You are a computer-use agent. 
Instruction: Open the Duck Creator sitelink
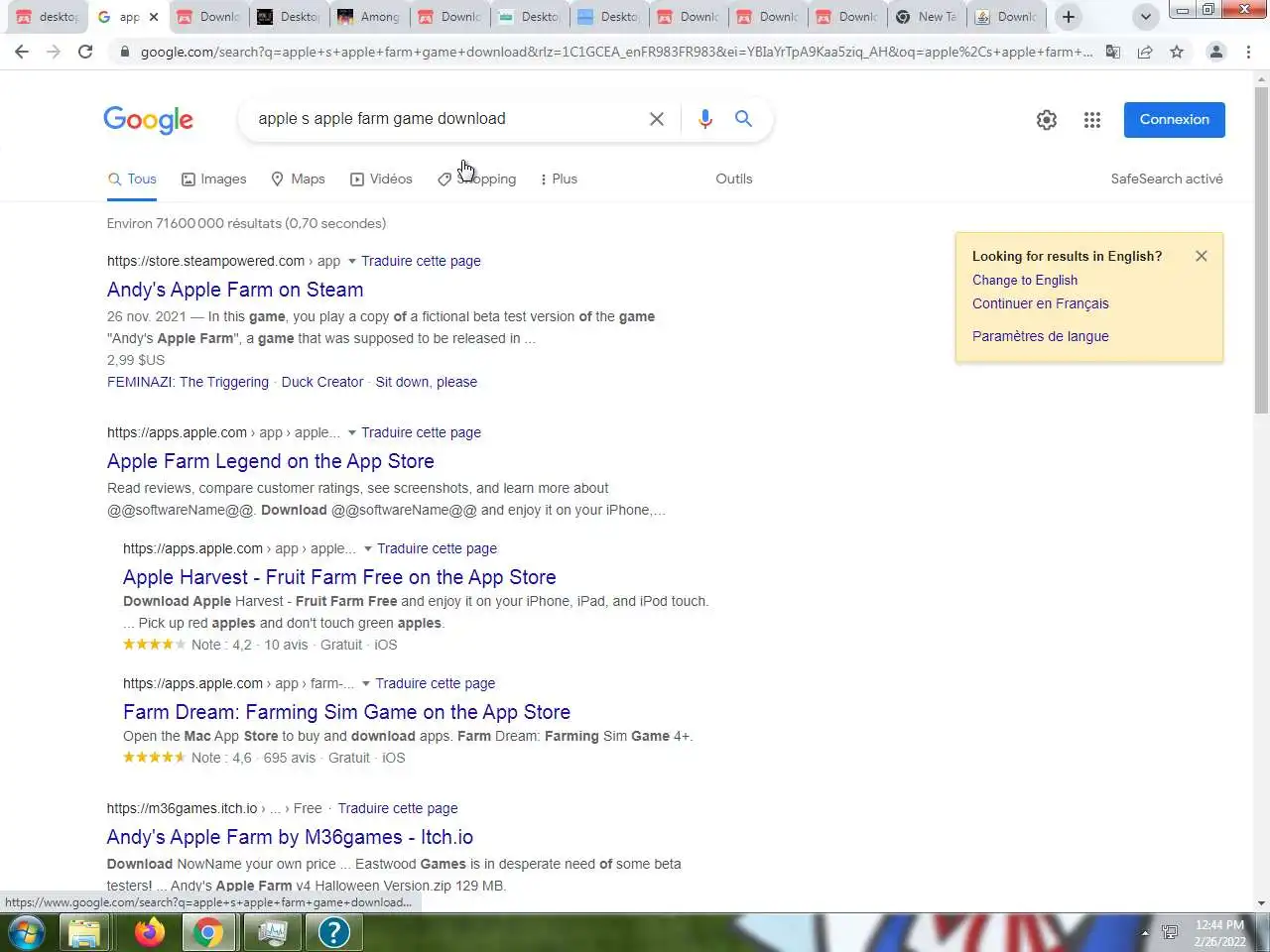(322, 383)
